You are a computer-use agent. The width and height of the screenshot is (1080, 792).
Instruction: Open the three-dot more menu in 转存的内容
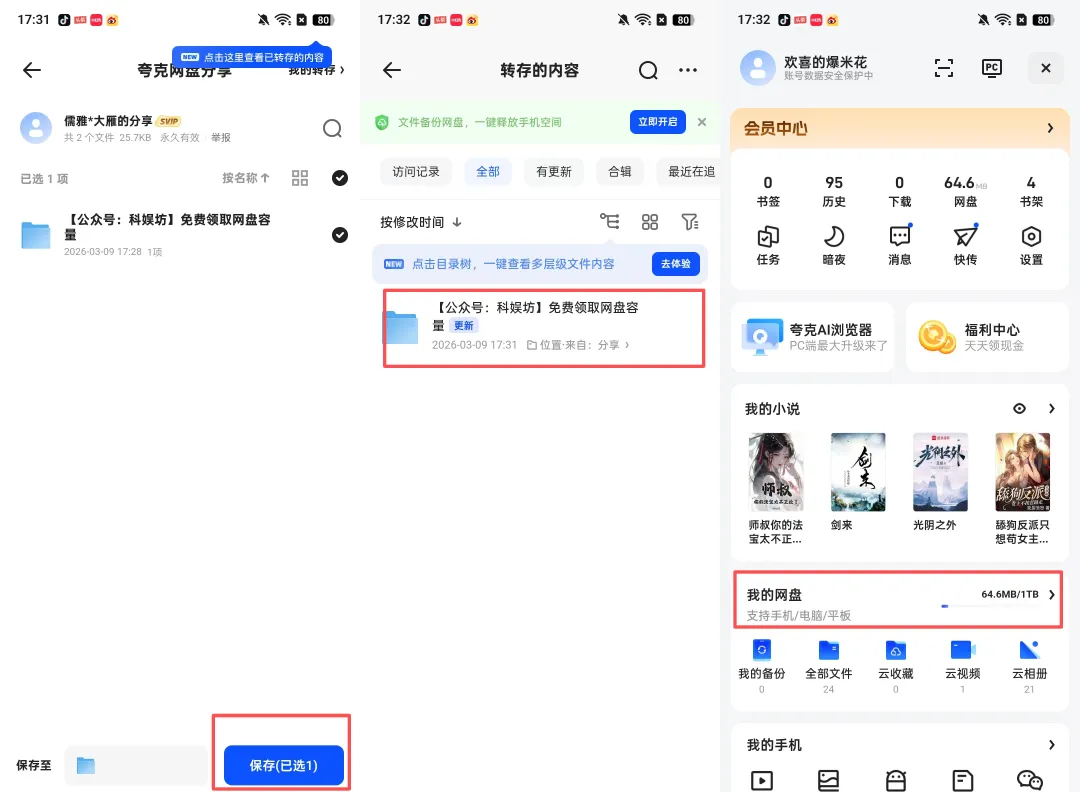click(x=687, y=70)
